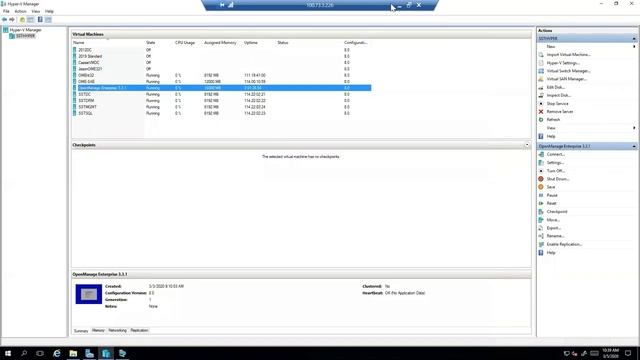Image resolution: width=640 pixels, height=360 pixels.
Task: Open the Help menu
Action: (x=49, y=11)
